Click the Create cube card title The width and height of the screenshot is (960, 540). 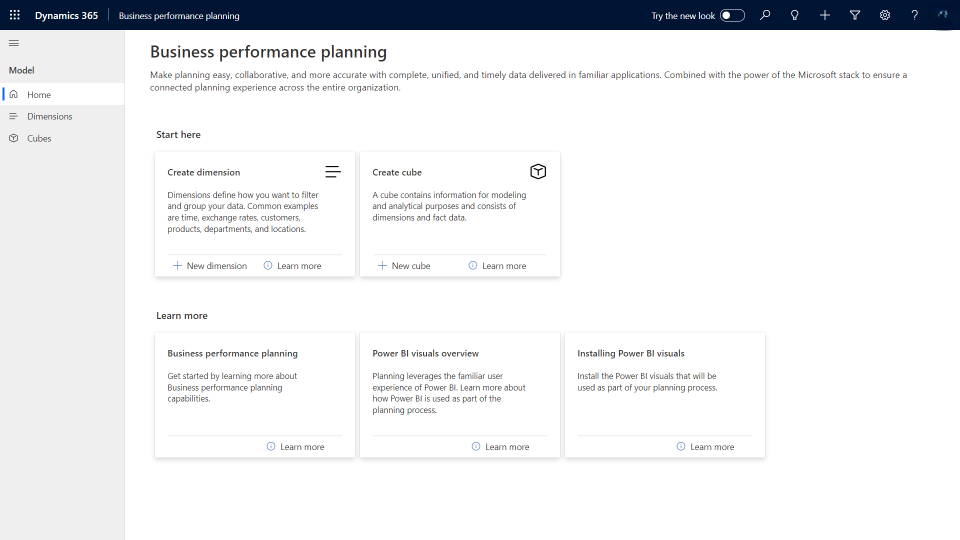[x=397, y=173]
